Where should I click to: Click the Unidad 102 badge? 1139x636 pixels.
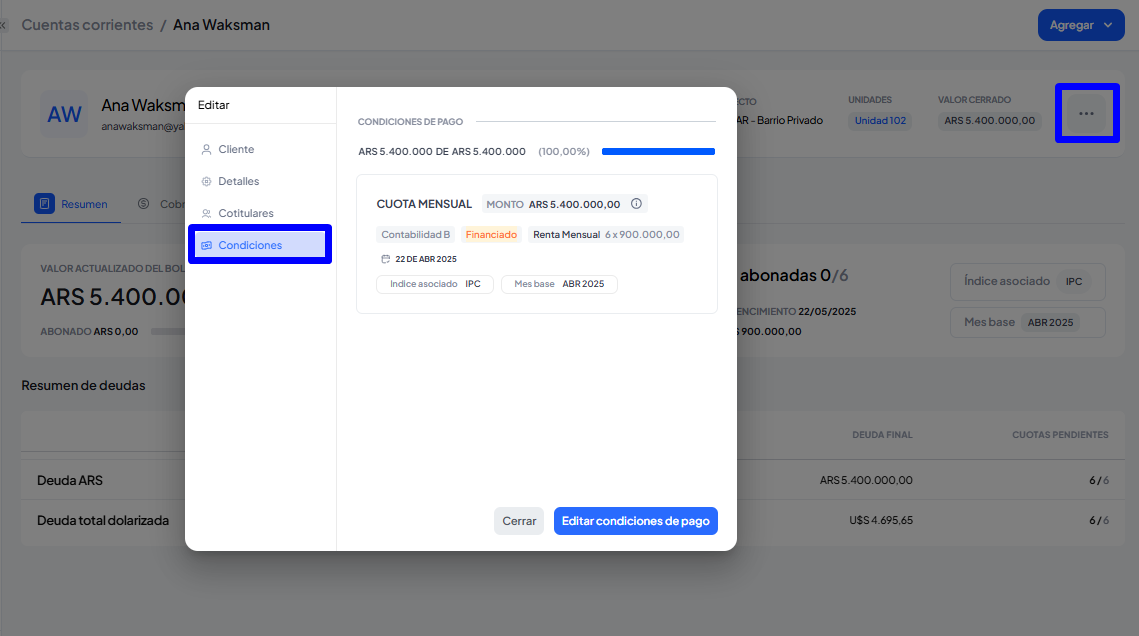click(x=879, y=121)
